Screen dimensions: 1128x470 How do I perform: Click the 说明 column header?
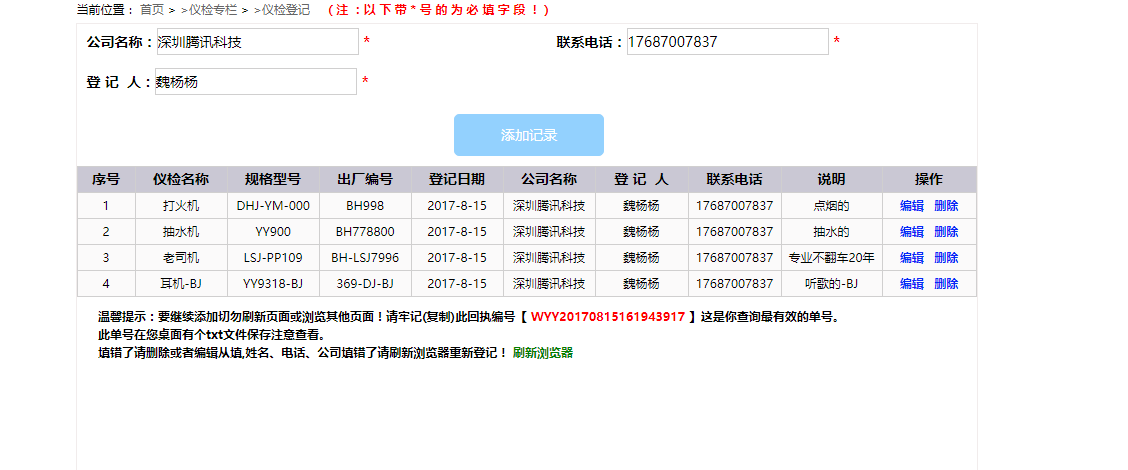click(832, 179)
